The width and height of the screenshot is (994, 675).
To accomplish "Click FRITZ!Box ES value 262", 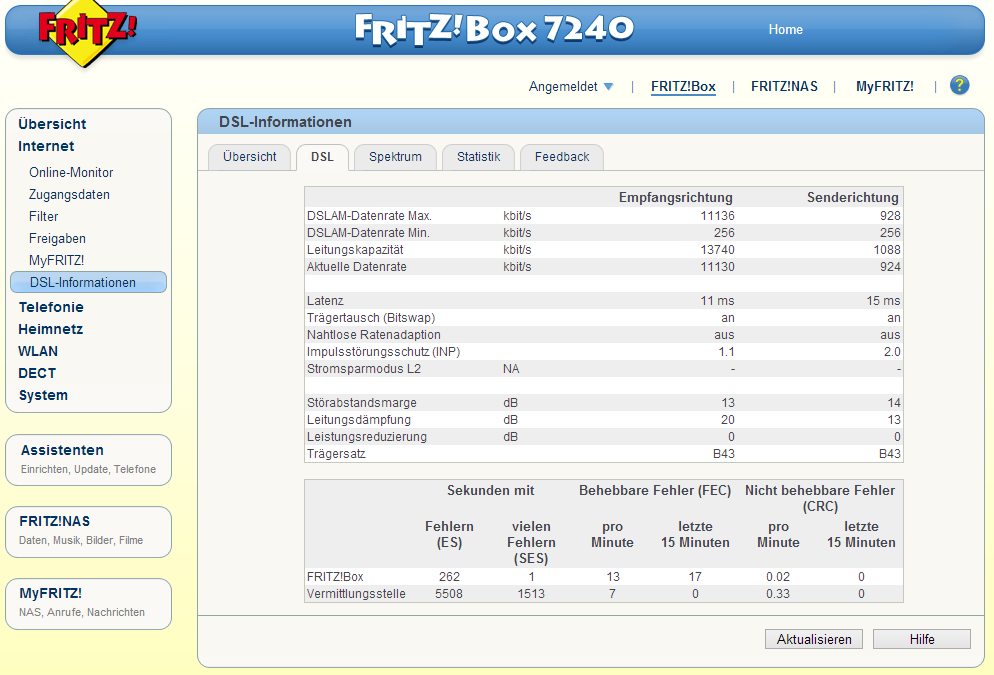I will [449, 577].
